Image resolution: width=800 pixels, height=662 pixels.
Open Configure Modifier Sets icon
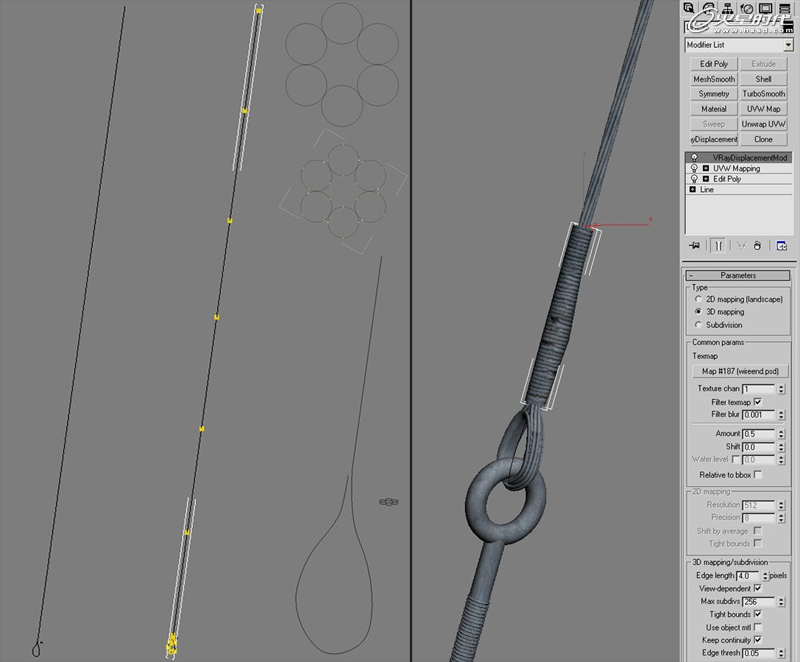coord(781,246)
